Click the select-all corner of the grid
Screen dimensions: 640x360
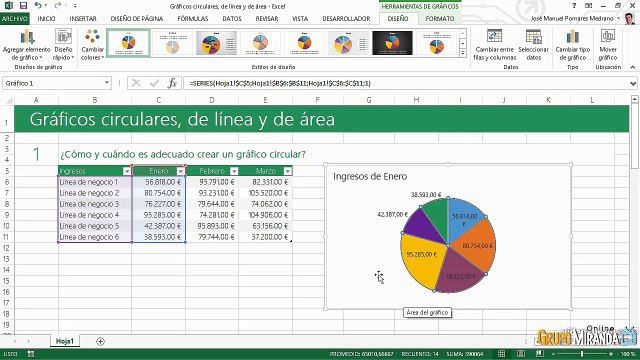(x=8, y=100)
